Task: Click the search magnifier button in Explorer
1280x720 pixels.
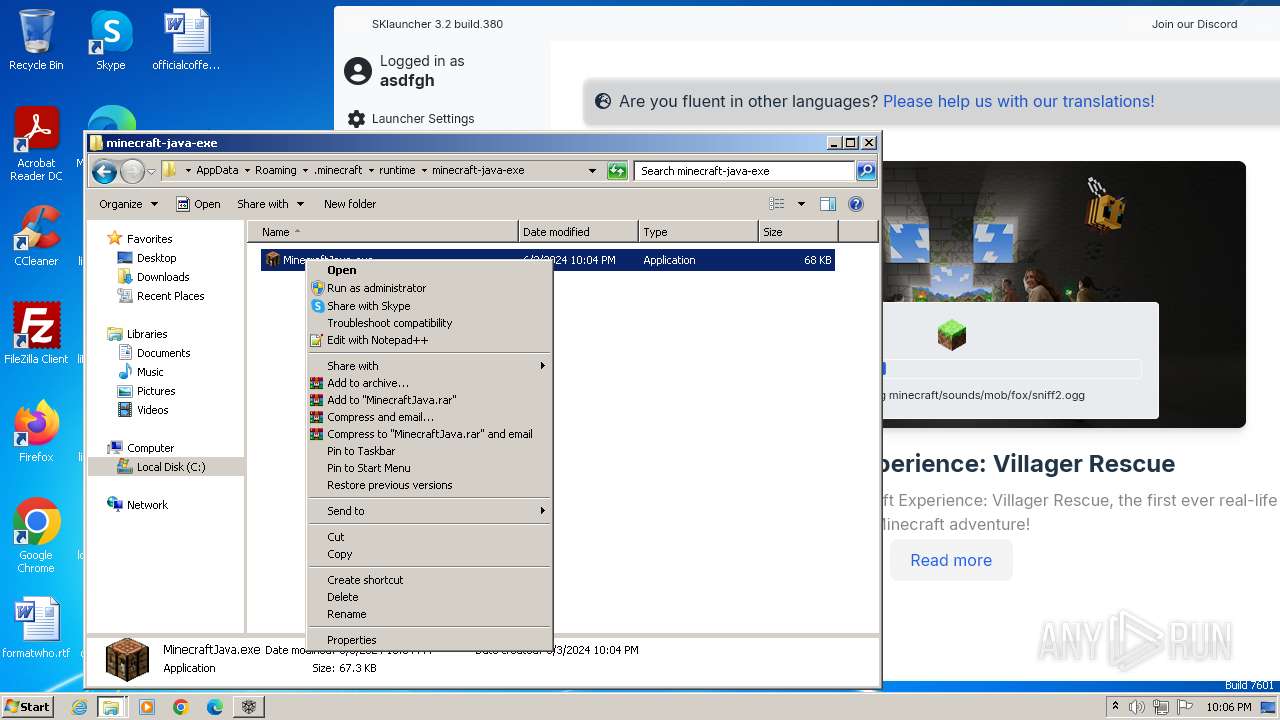Action: pos(866,171)
